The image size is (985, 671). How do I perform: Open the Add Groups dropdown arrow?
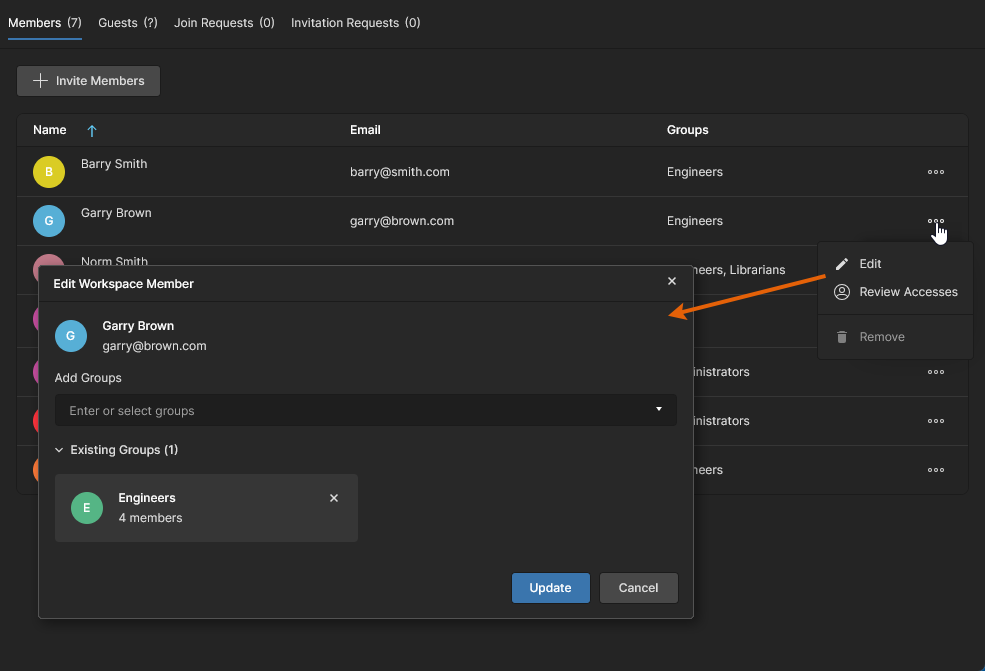pos(658,410)
